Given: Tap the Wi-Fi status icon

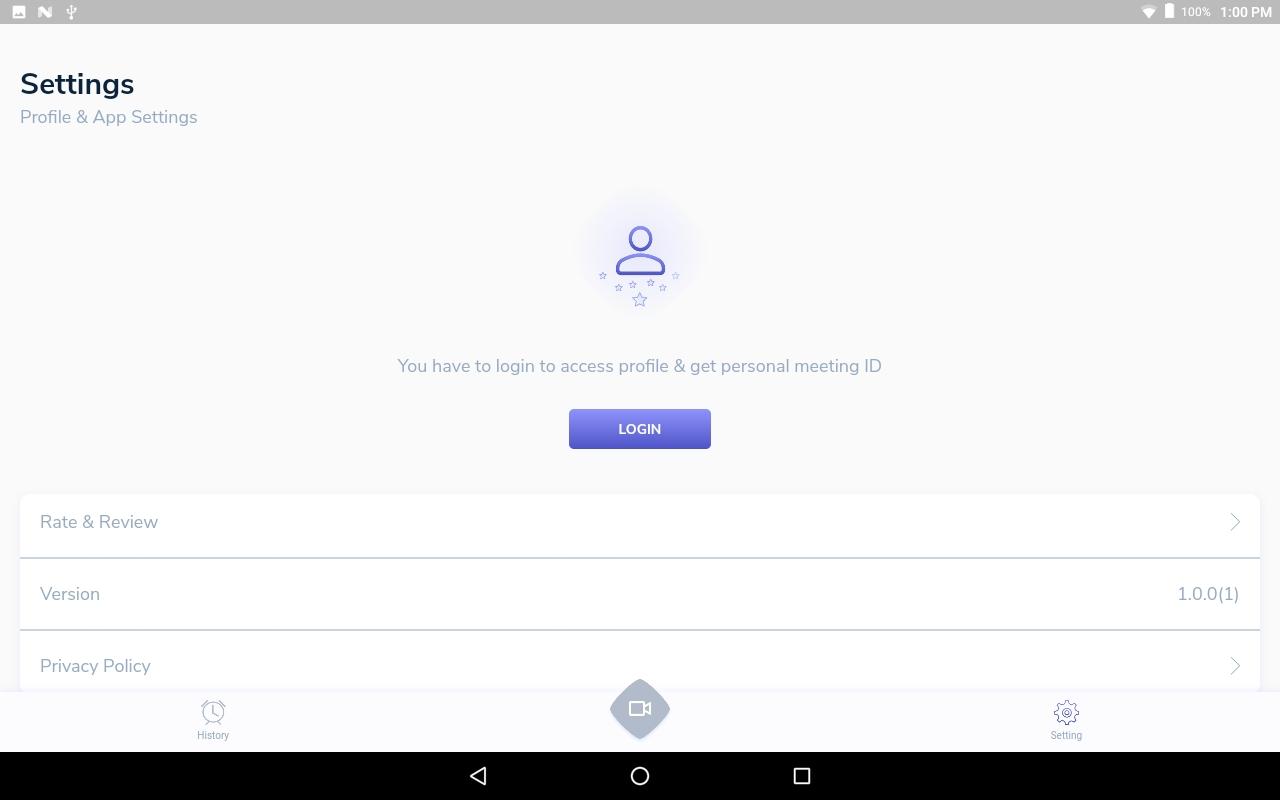Looking at the screenshot, I should tap(1149, 12).
